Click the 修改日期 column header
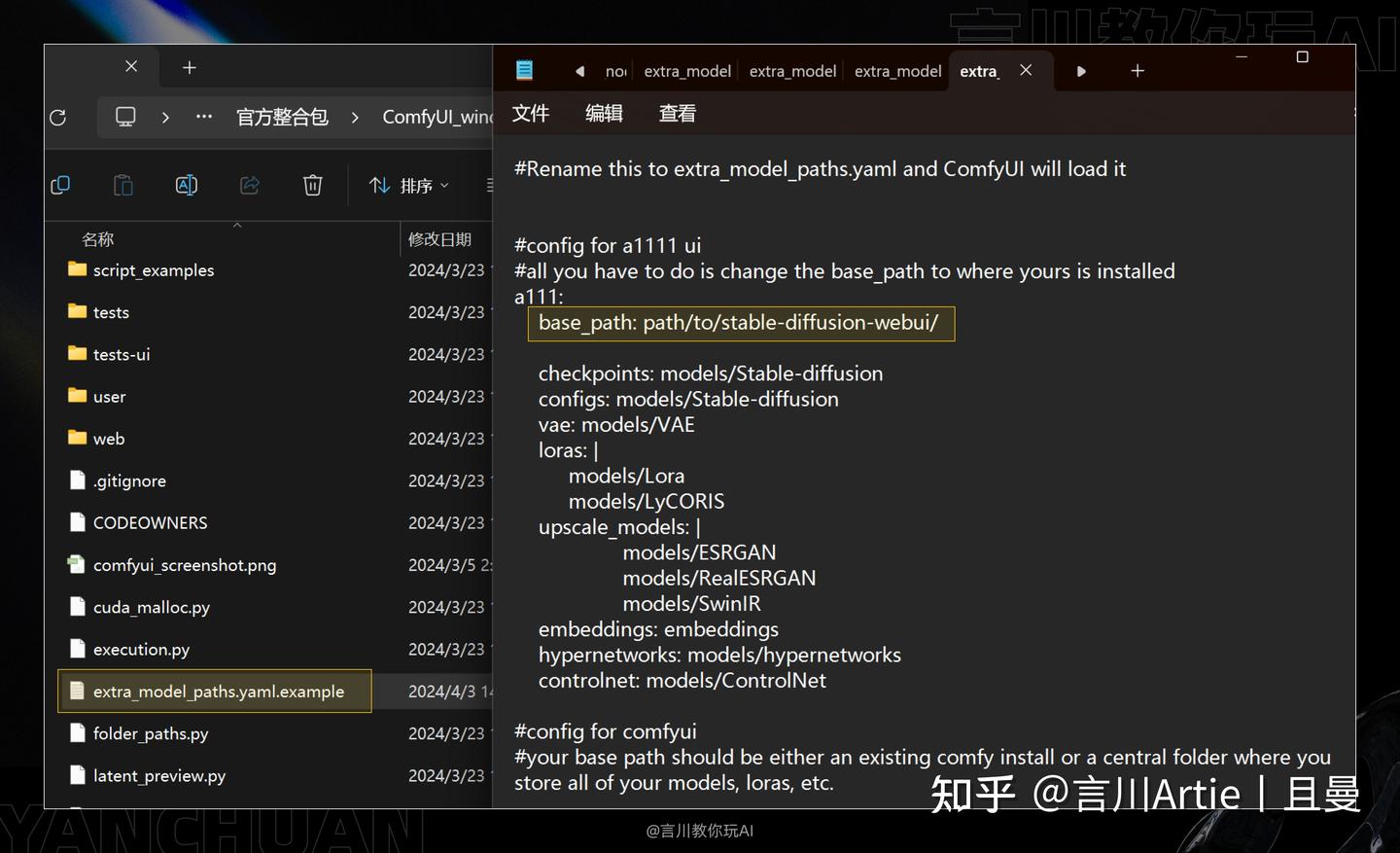Viewport: 1400px width, 853px height. coord(439,239)
